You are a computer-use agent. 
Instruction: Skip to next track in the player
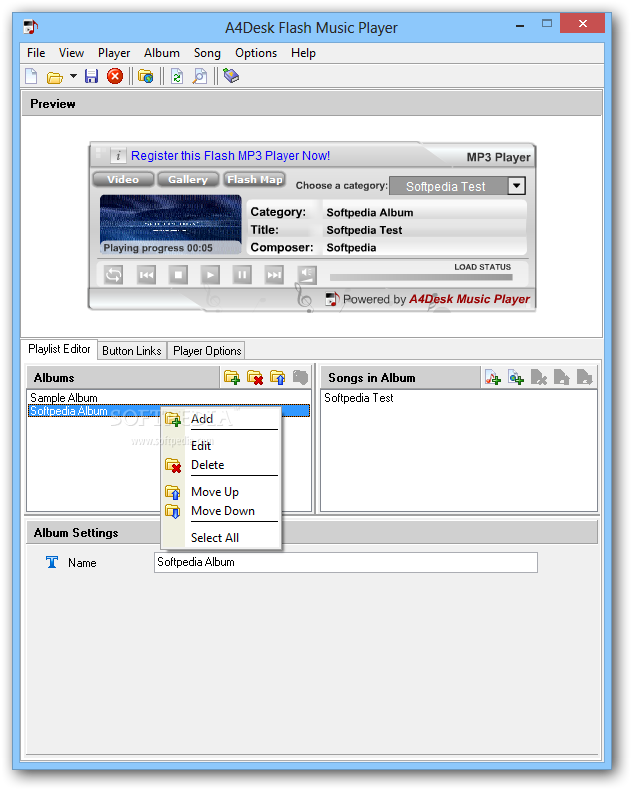[274, 275]
